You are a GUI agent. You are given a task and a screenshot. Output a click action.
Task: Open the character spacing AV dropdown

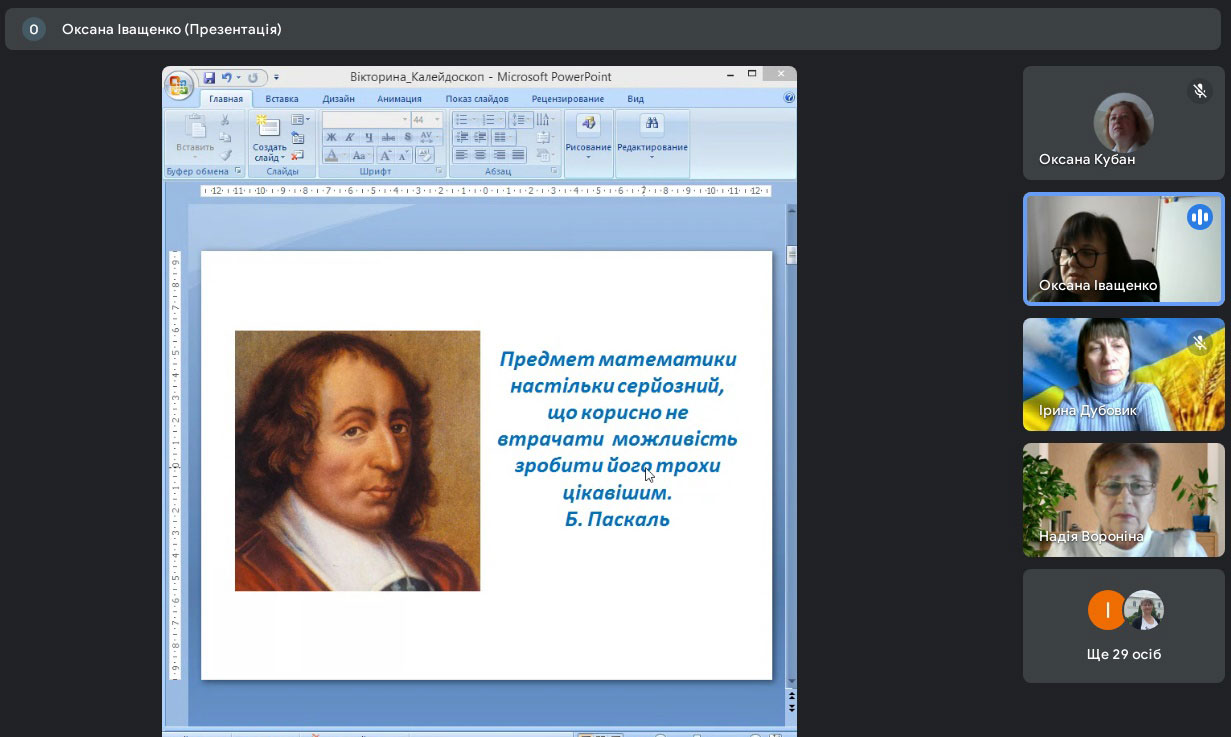pyautogui.click(x=427, y=137)
